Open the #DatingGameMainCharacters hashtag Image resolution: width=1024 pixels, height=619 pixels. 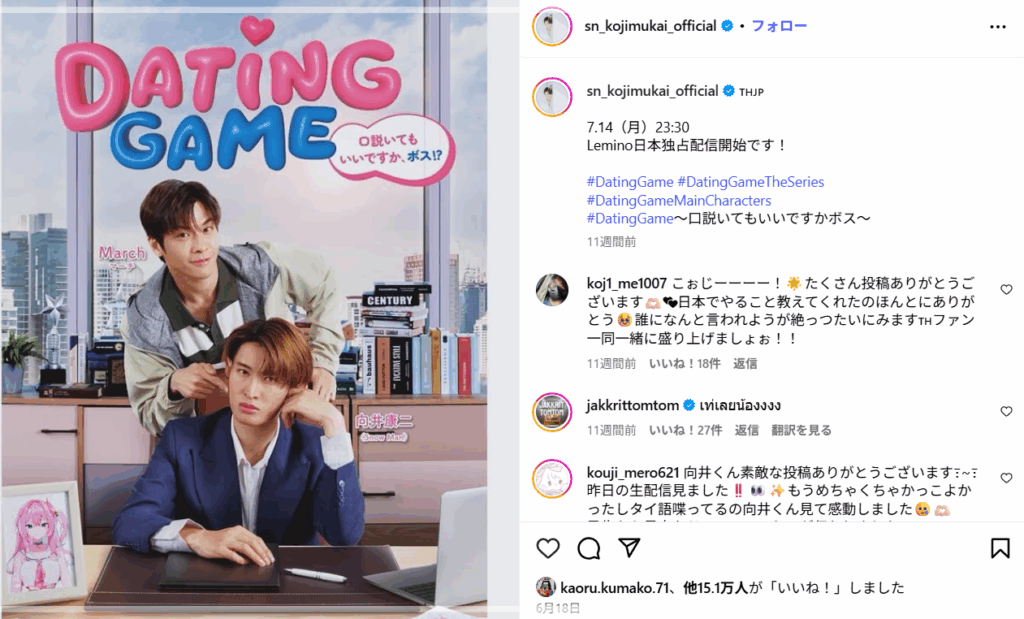679,200
